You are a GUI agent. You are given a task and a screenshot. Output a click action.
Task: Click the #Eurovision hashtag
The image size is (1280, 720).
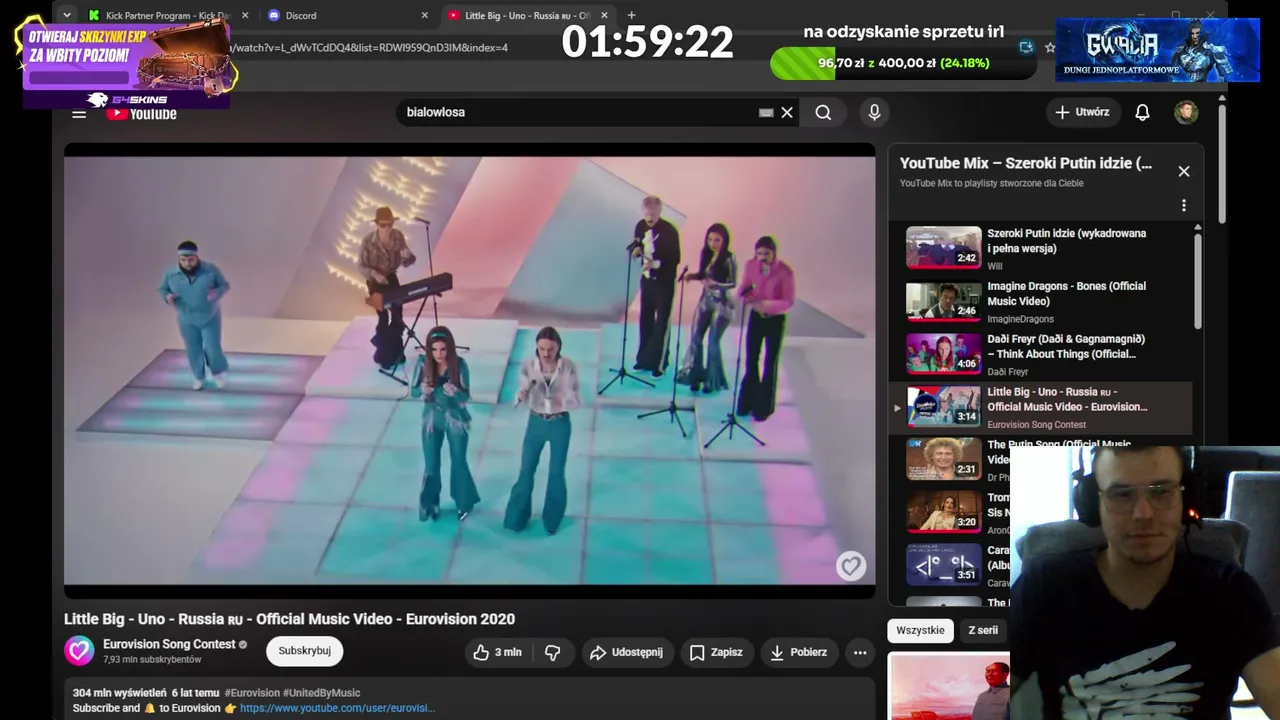coord(252,693)
